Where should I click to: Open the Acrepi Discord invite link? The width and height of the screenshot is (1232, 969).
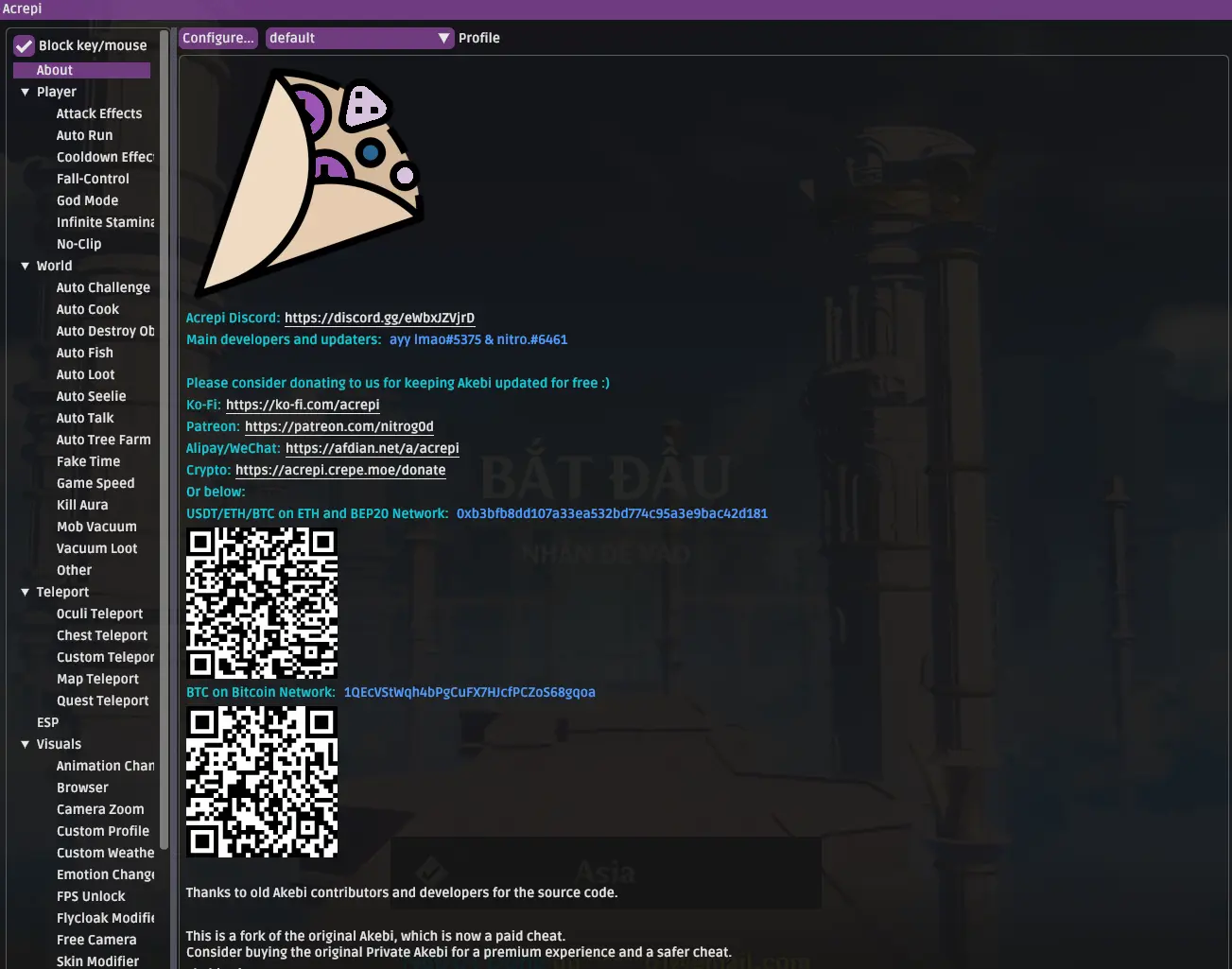point(379,318)
